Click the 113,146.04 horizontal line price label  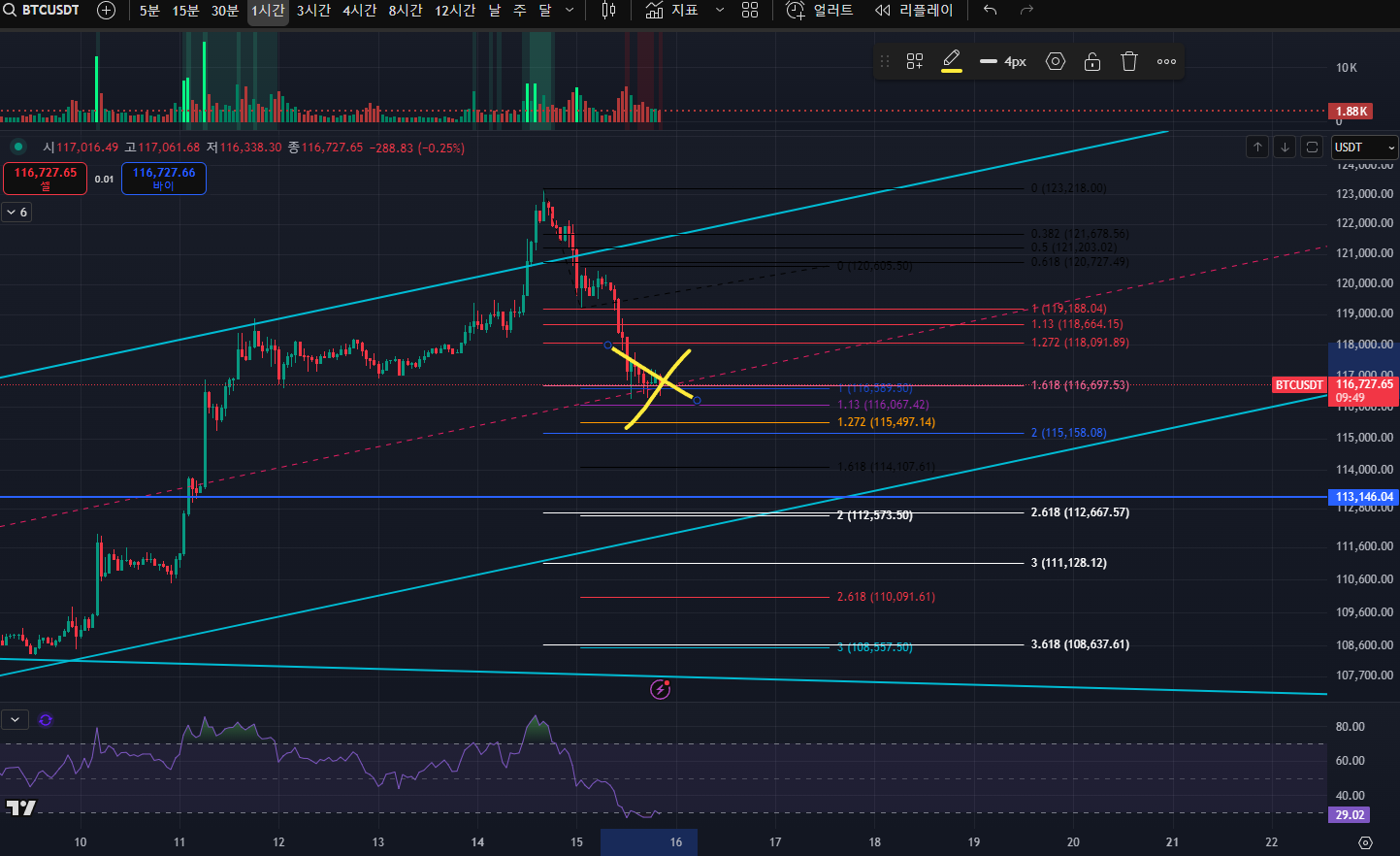[1364, 497]
